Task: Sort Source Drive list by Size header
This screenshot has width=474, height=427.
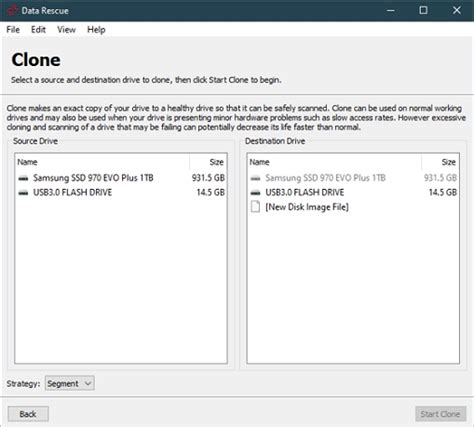Action: pos(208,162)
